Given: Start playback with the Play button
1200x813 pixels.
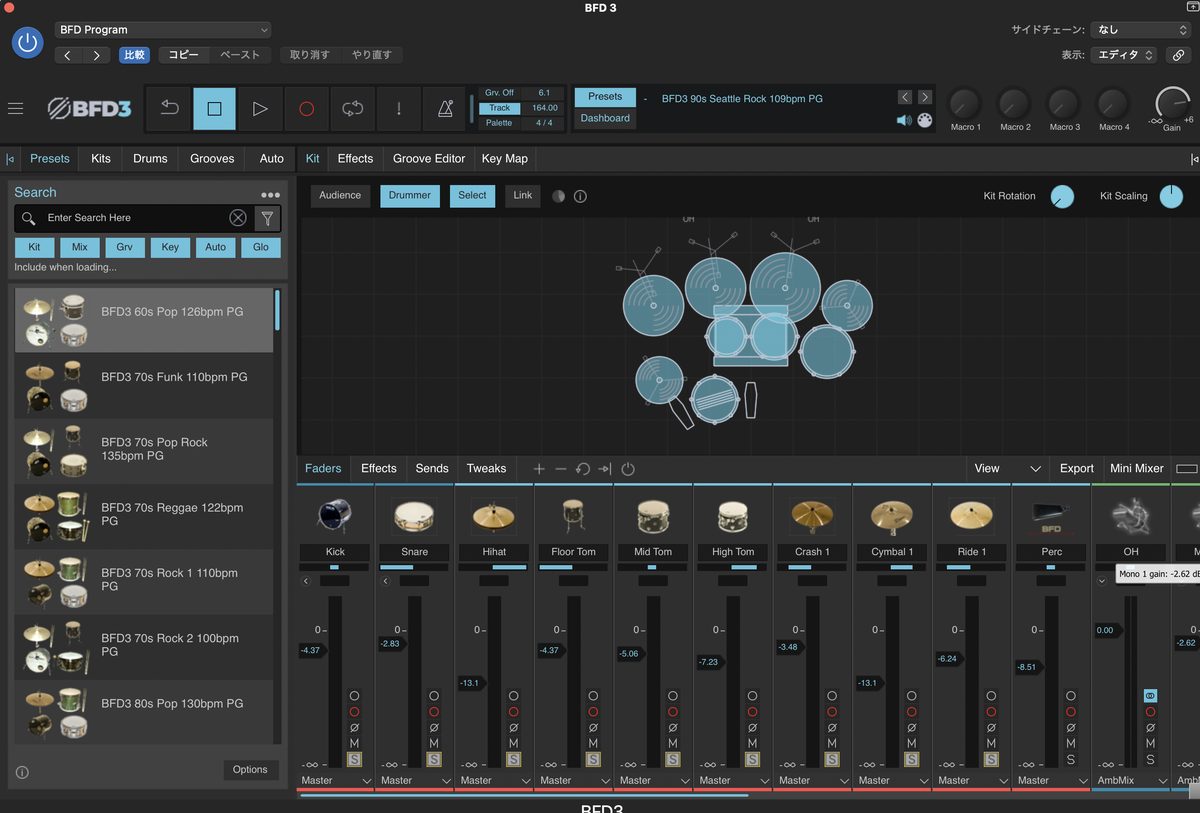Looking at the screenshot, I should click(x=260, y=108).
